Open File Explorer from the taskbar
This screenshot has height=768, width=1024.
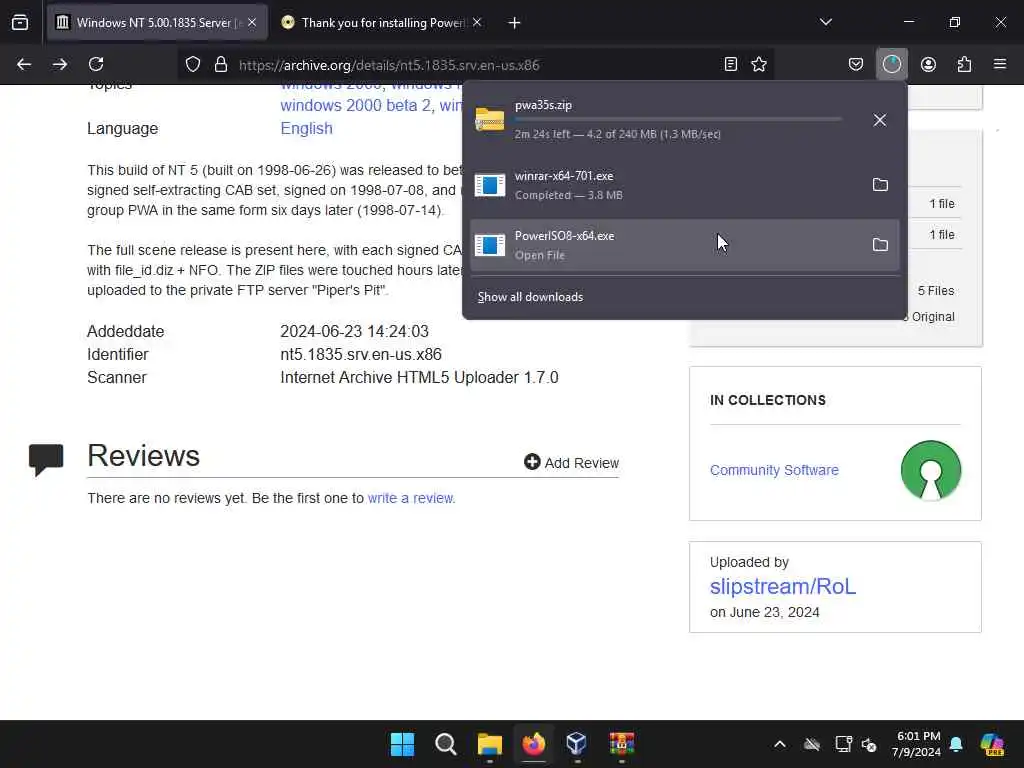(x=489, y=744)
